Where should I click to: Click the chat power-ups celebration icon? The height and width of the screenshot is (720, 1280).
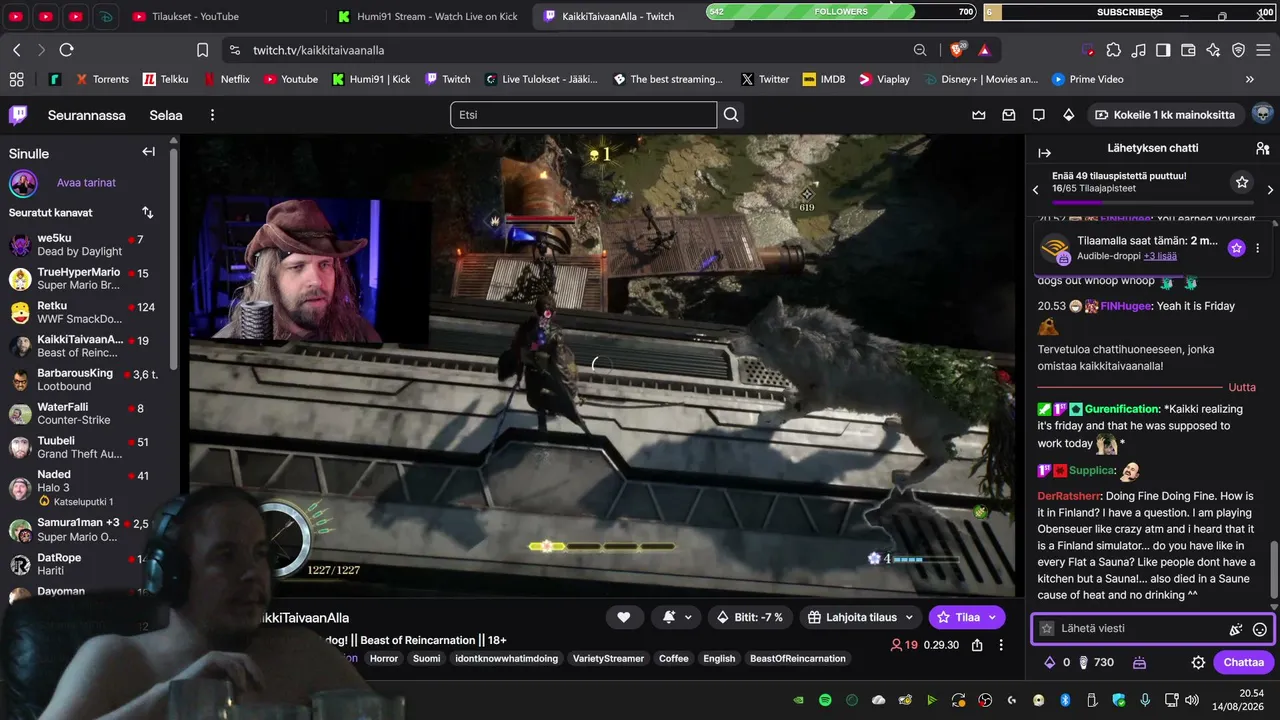(1236, 629)
